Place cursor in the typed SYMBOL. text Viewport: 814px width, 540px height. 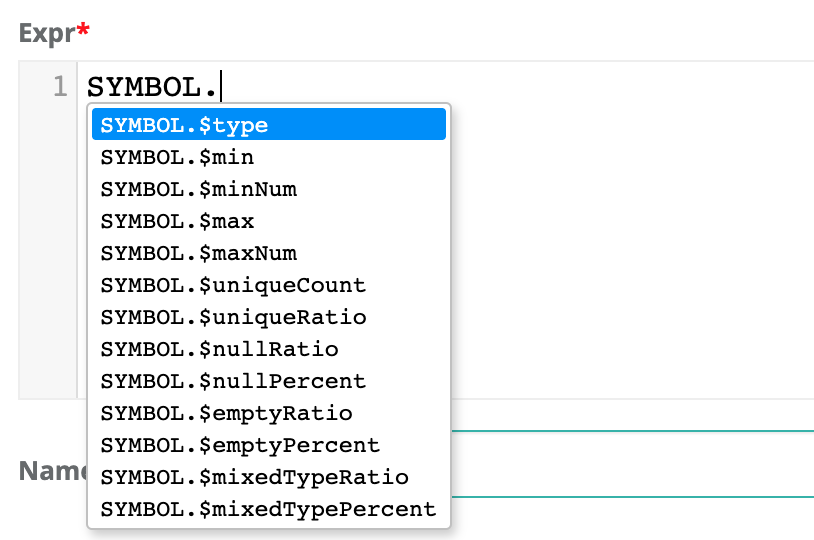coord(150,86)
